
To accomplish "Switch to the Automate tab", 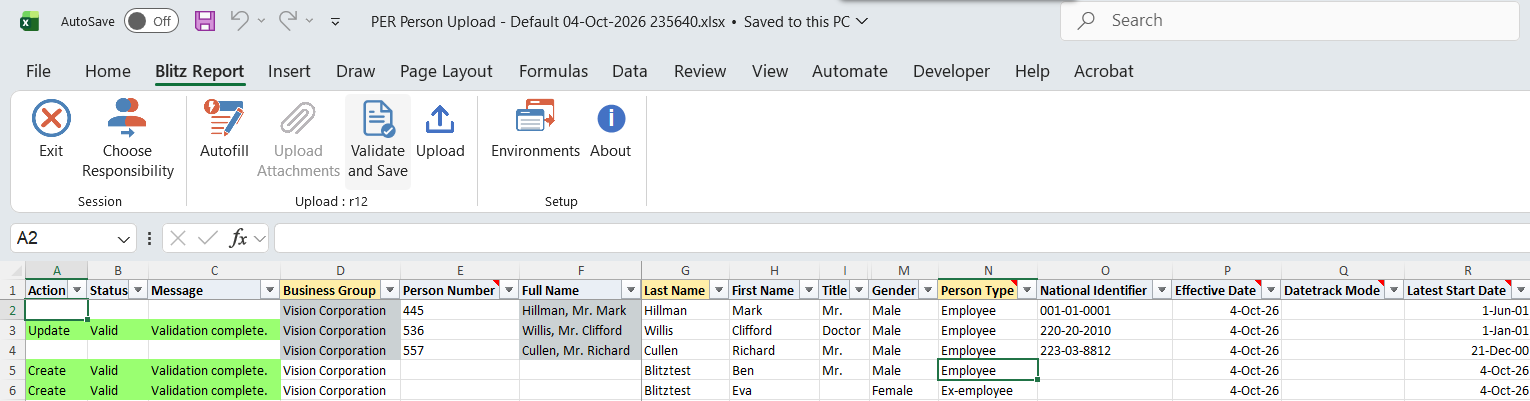I will pos(850,71).
